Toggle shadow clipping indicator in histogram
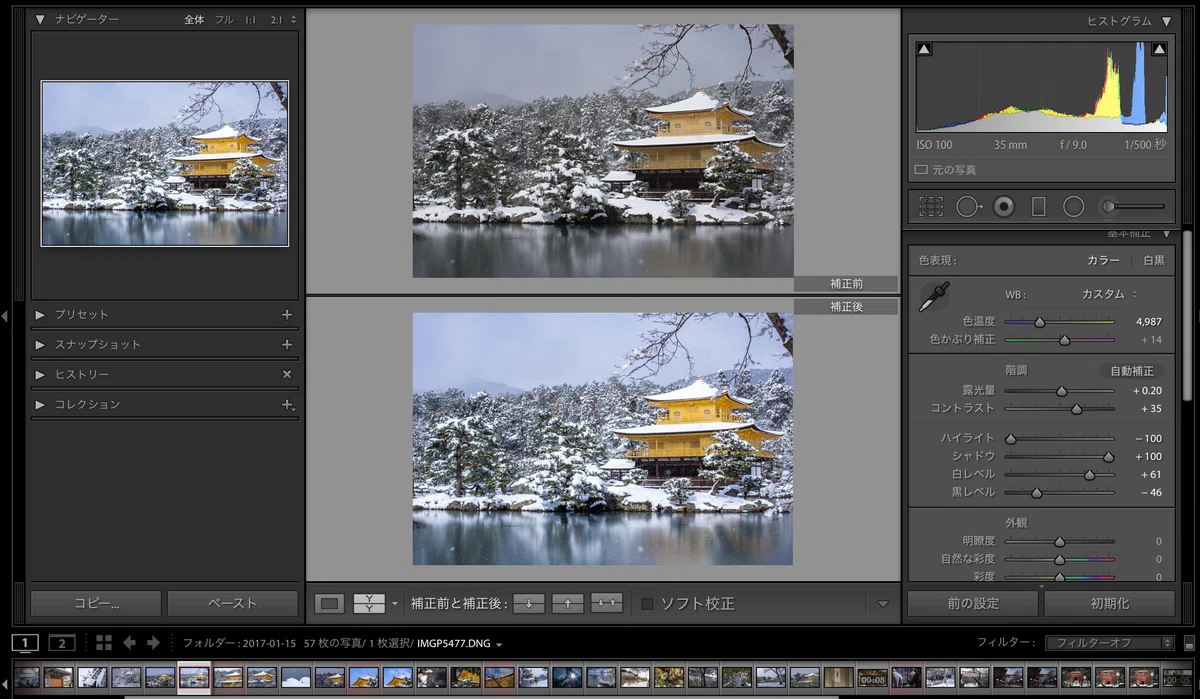Screen dimensions: 1200x699 (924, 49)
